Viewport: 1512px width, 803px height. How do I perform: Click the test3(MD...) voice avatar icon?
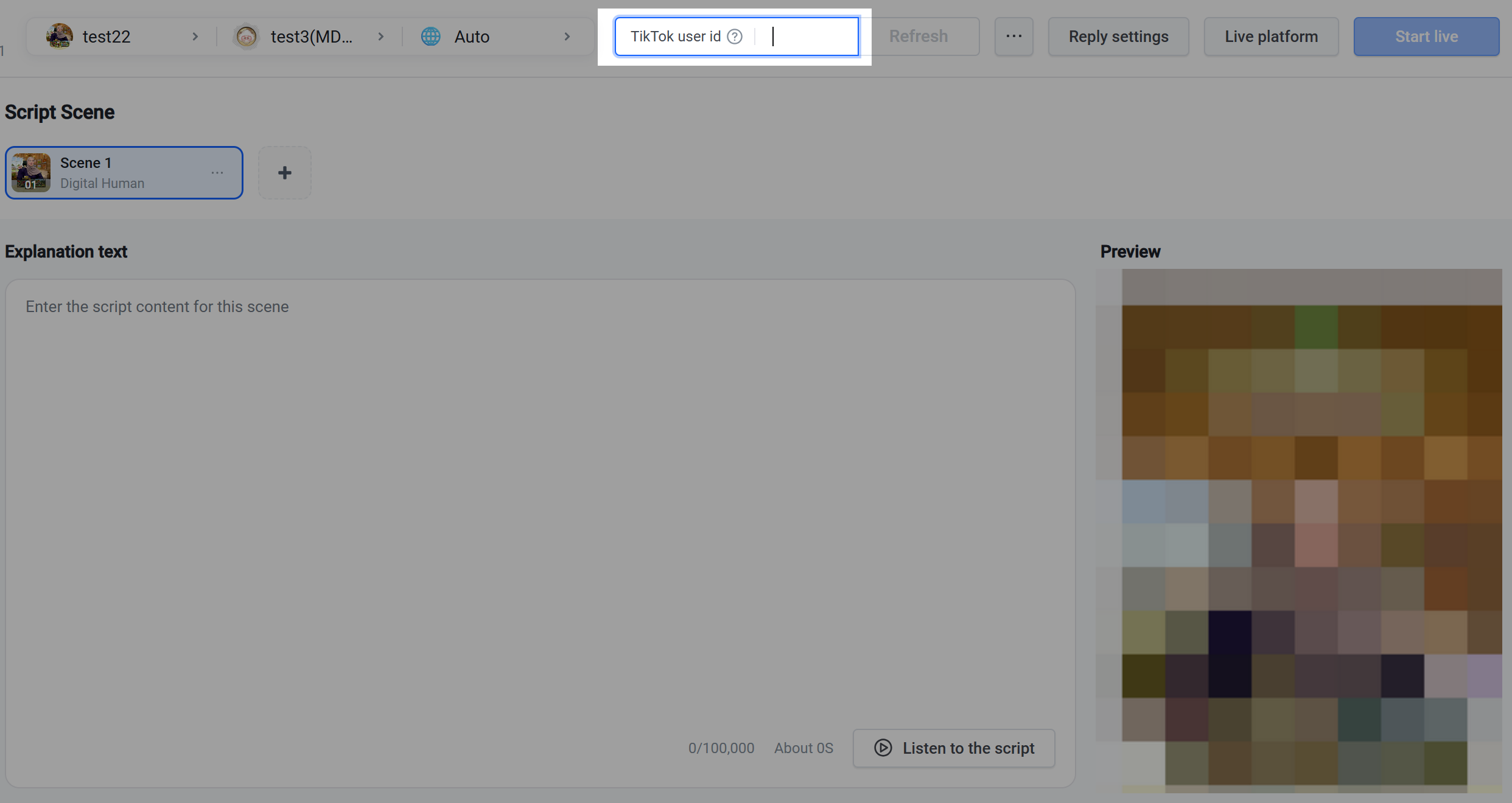click(x=247, y=36)
